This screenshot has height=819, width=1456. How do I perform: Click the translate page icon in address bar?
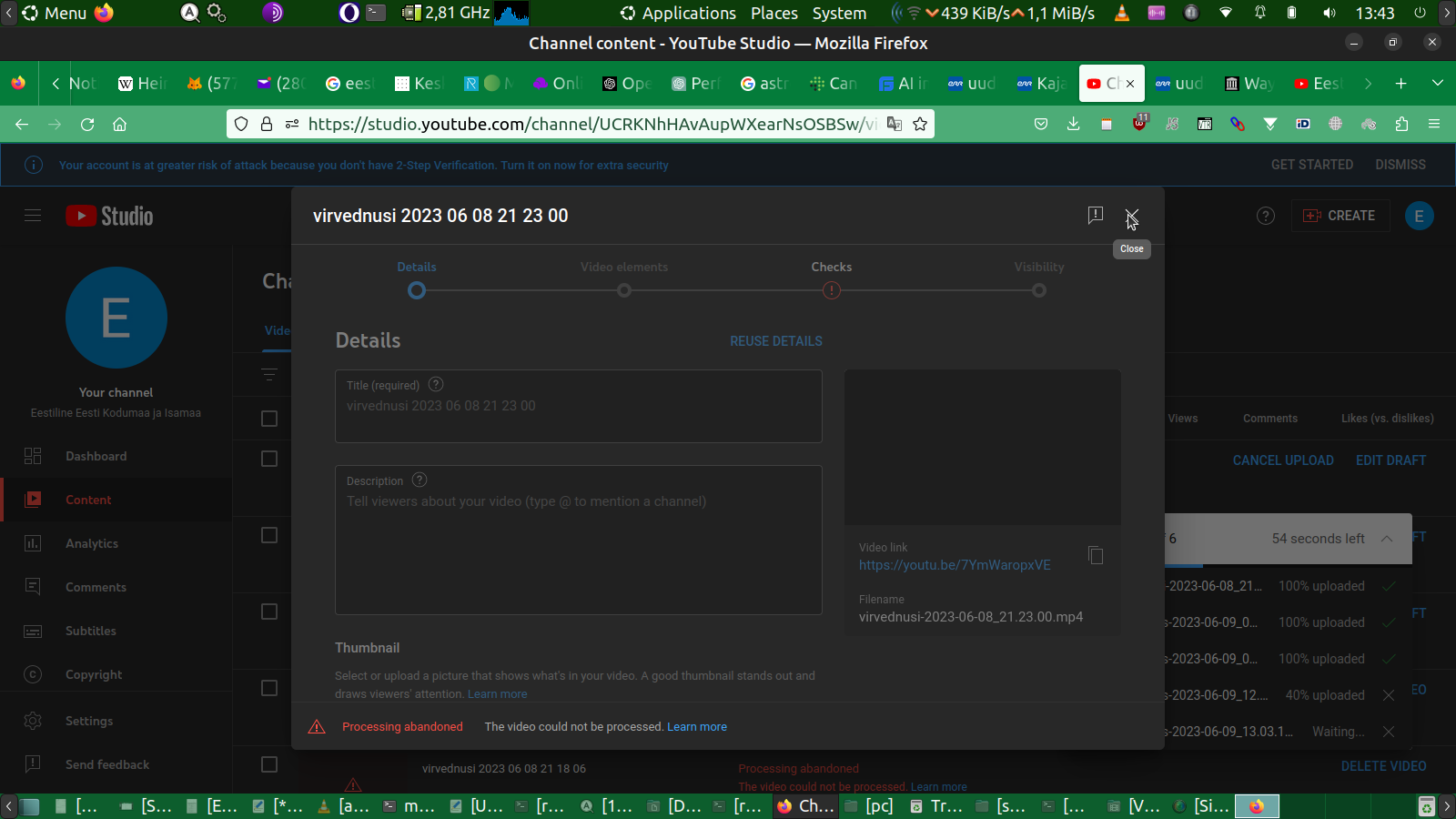pyautogui.click(x=895, y=124)
